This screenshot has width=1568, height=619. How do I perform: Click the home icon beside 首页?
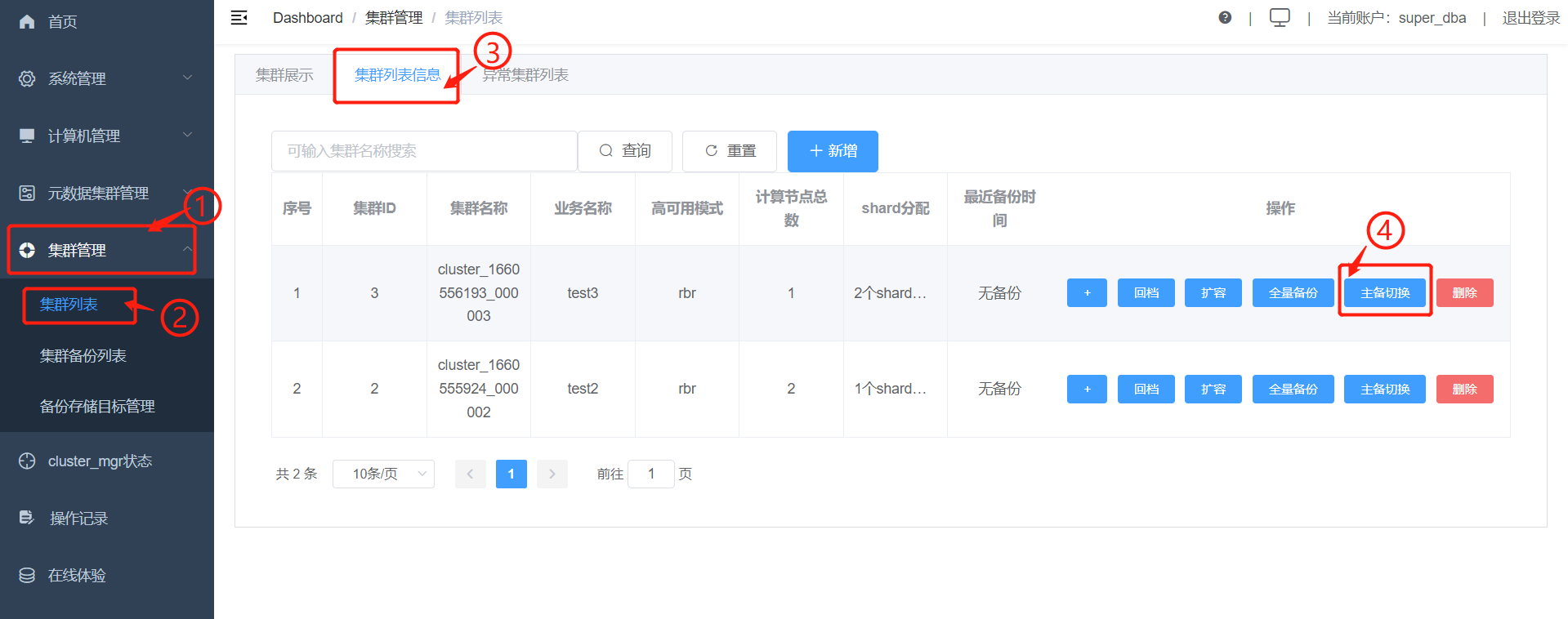pos(27,22)
